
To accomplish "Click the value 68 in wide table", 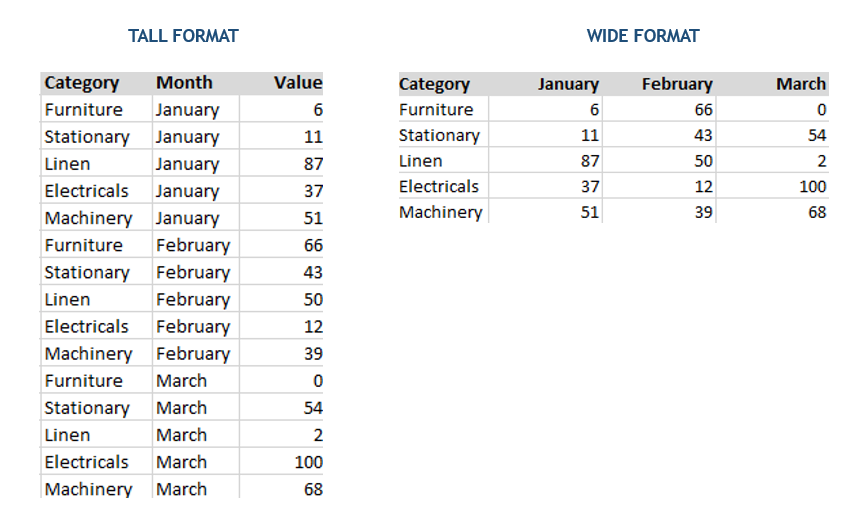I will coord(817,212).
